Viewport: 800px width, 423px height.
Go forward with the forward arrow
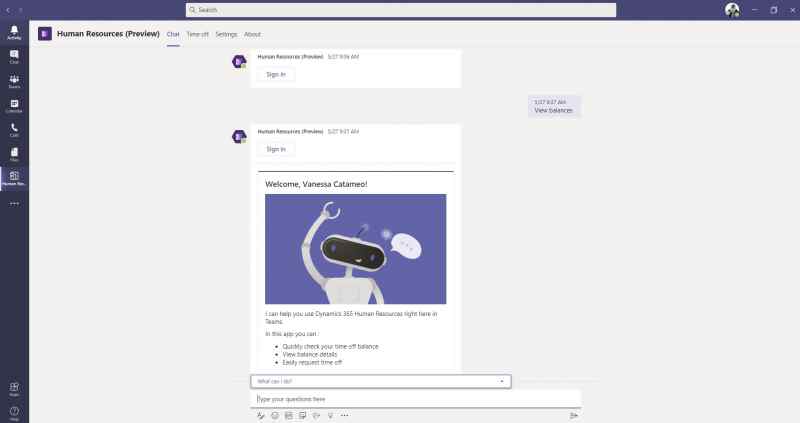tap(21, 10)
